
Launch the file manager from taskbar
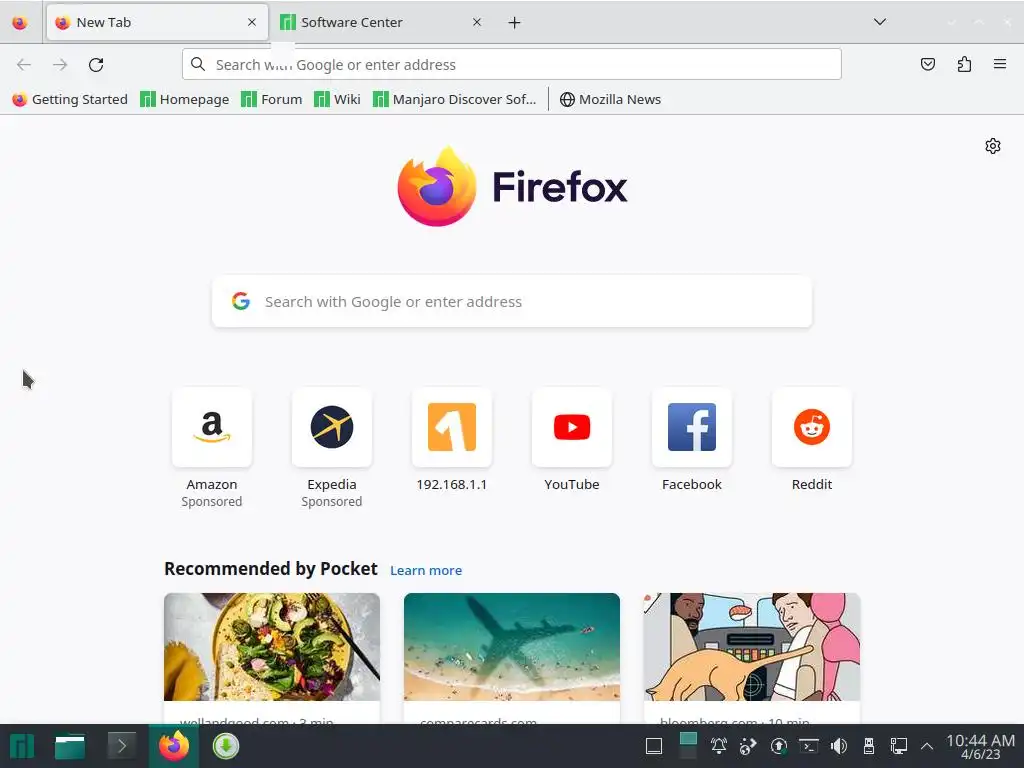[70, 746]
